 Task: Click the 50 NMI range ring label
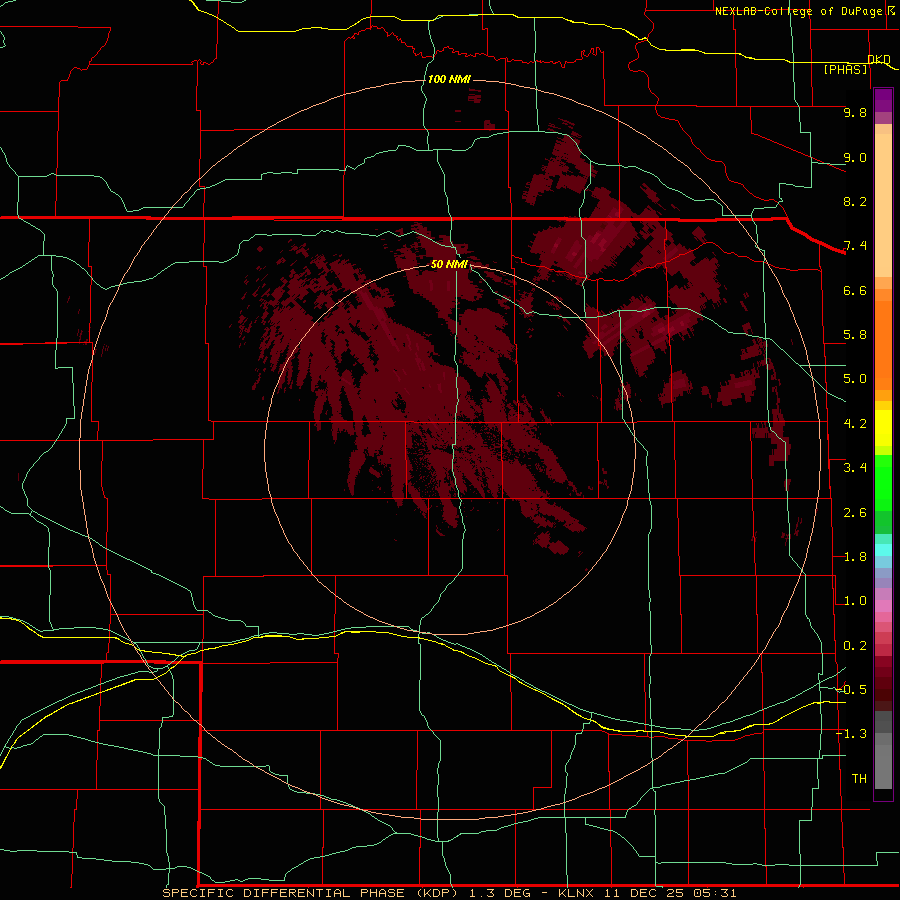[449, 264]
